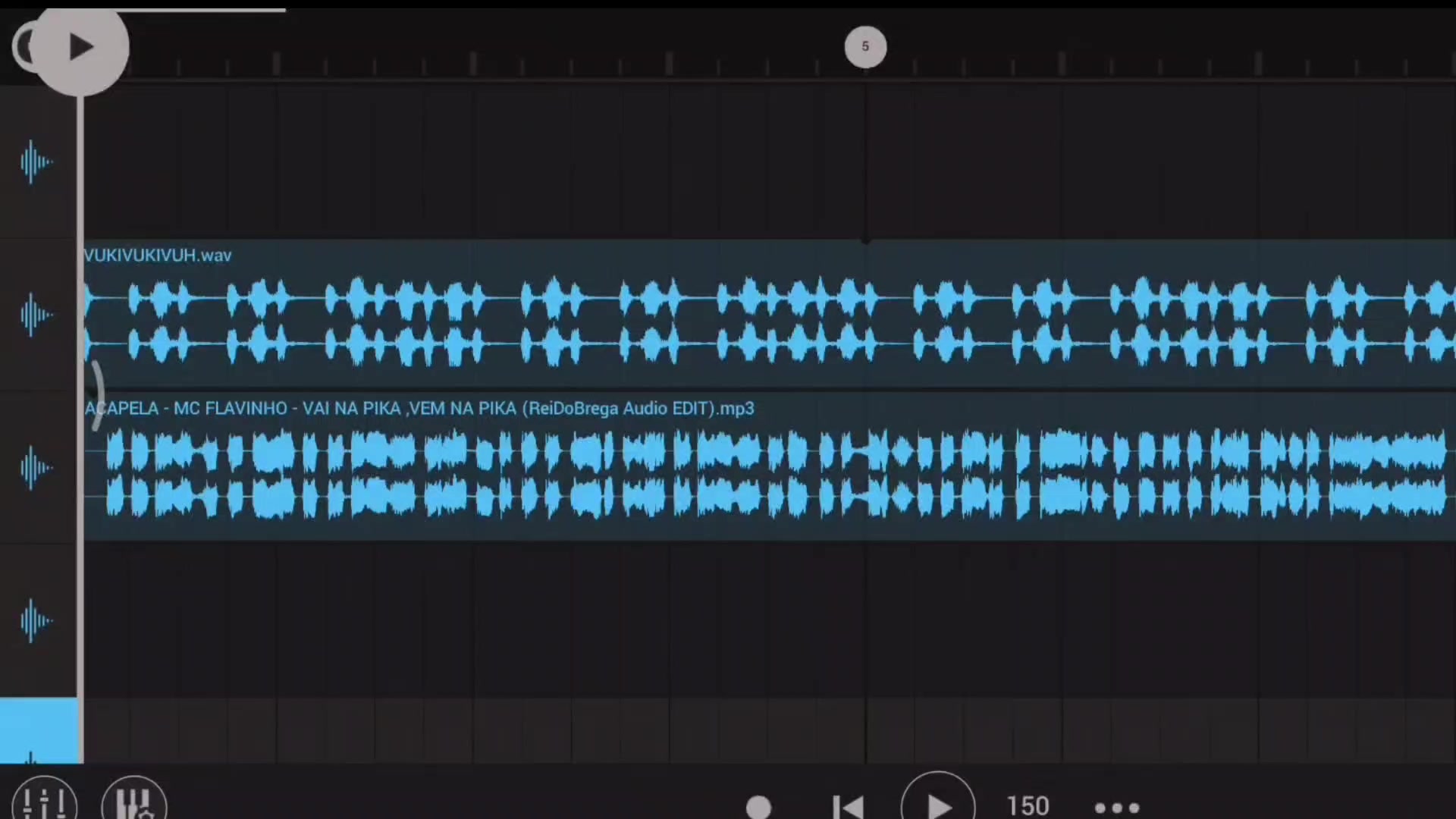Select bar 5 timeline marker
This screenshot has height=819, width=1456.
point(865,47)
